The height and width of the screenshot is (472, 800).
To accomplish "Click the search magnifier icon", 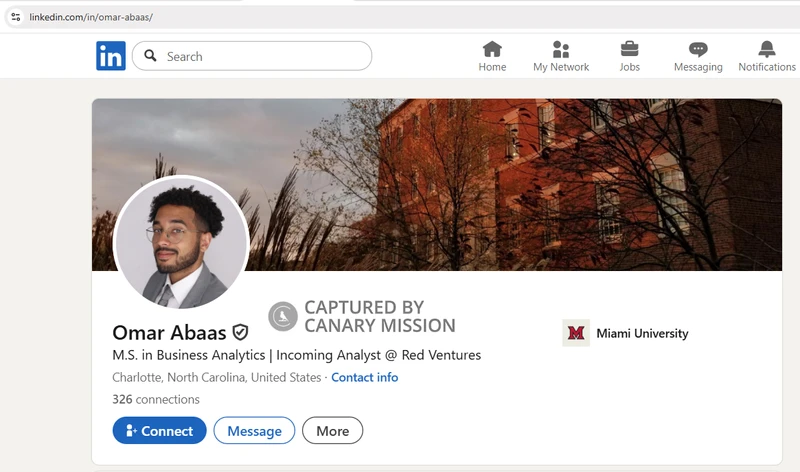I will [150, 56].
